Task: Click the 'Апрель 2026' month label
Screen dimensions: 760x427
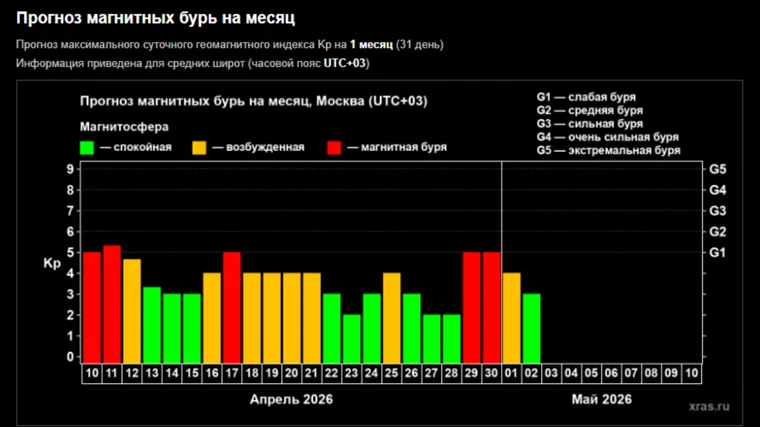Action: (291, 399)
